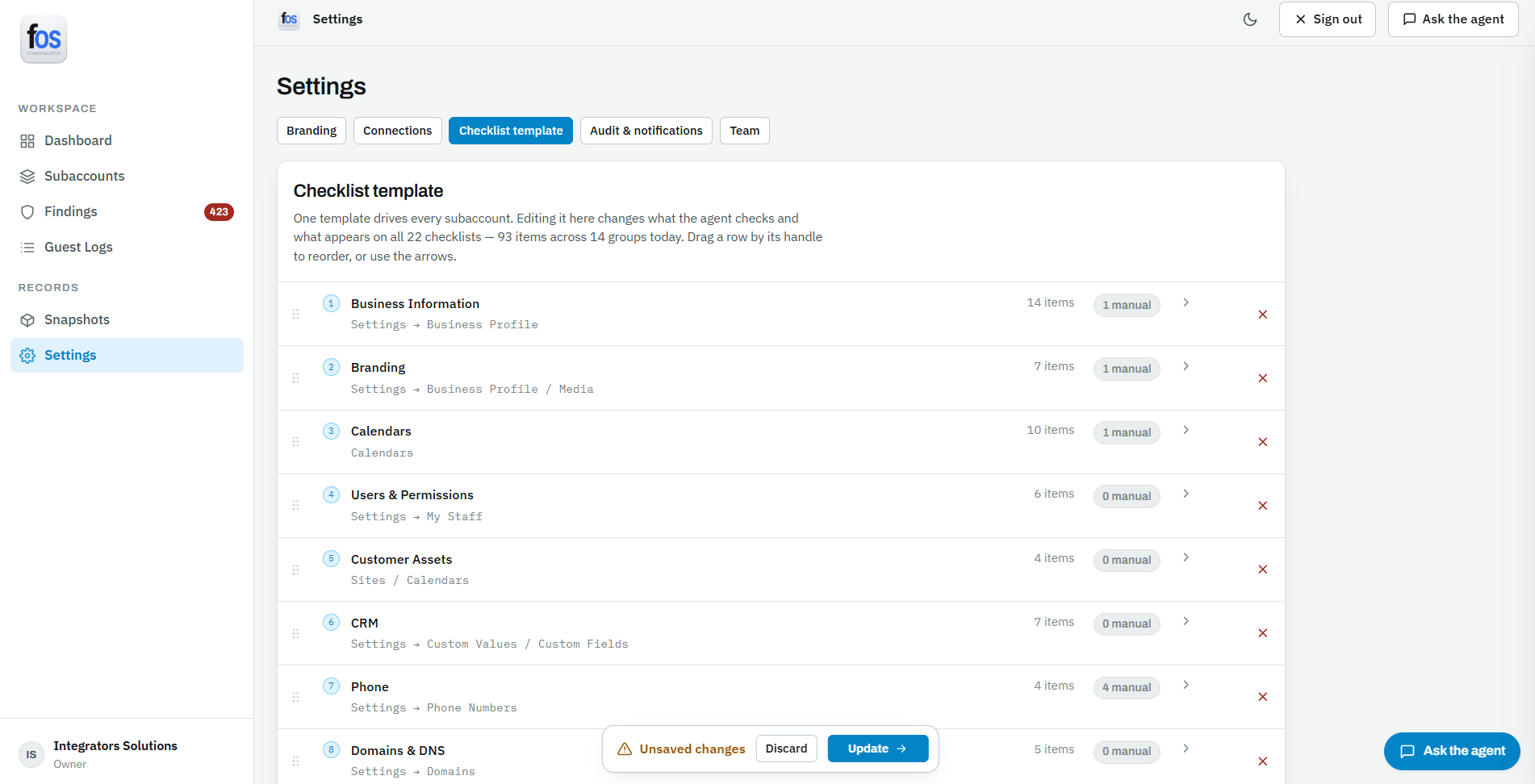
Task: Click the 14 items count for Business Information
Action: (1050, 302)
